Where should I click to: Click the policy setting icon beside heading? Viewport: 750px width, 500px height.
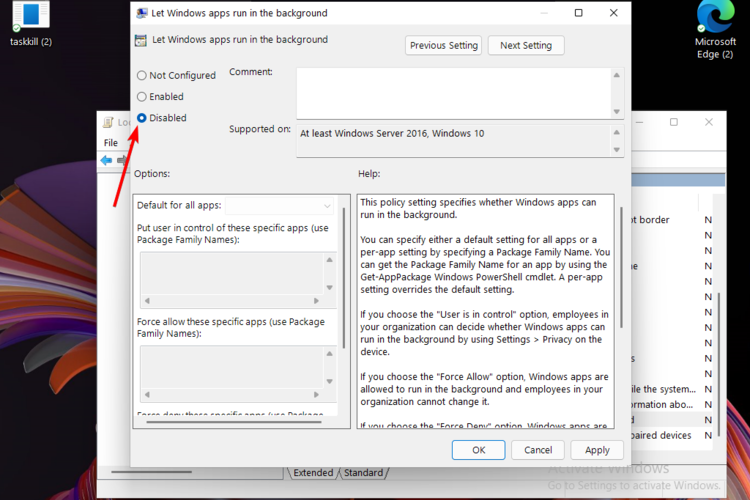tap(141, 40)
